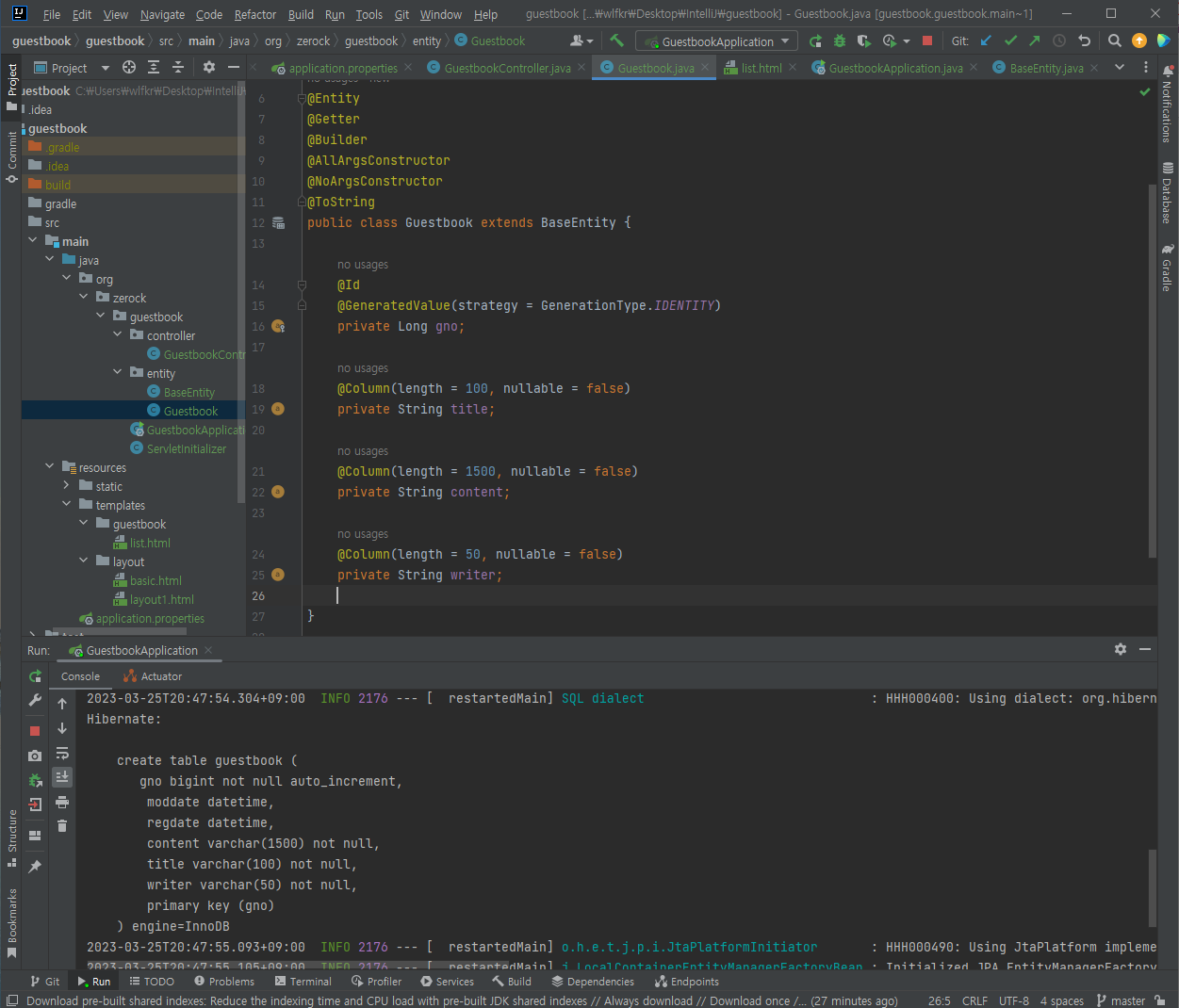Stop process via Run panel red square

coord(35,730)
